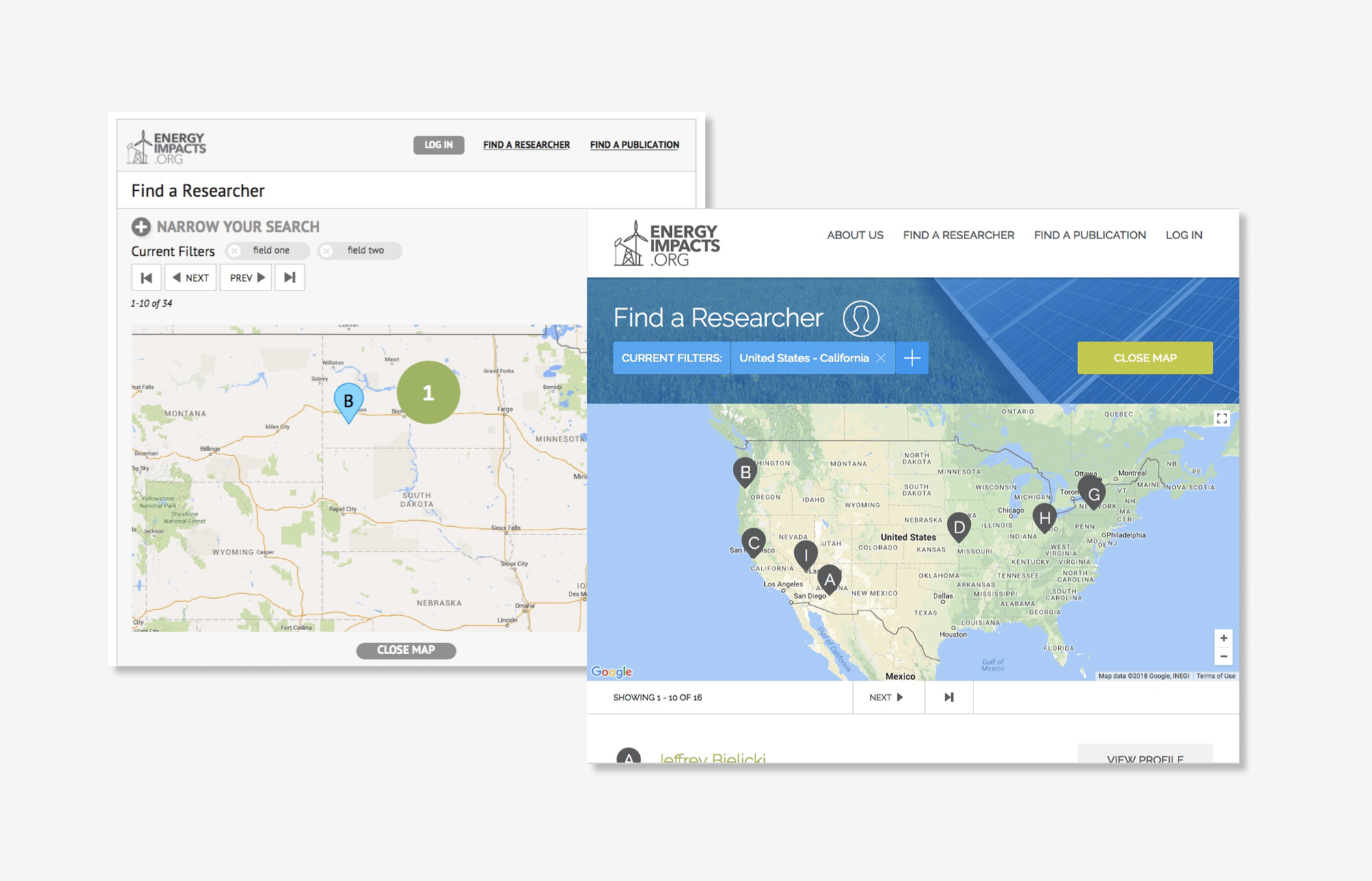The width and height of the screenshot is (1372, 881).
Task: Remove the 'field two' filter chip
Action: coord(327,251)
